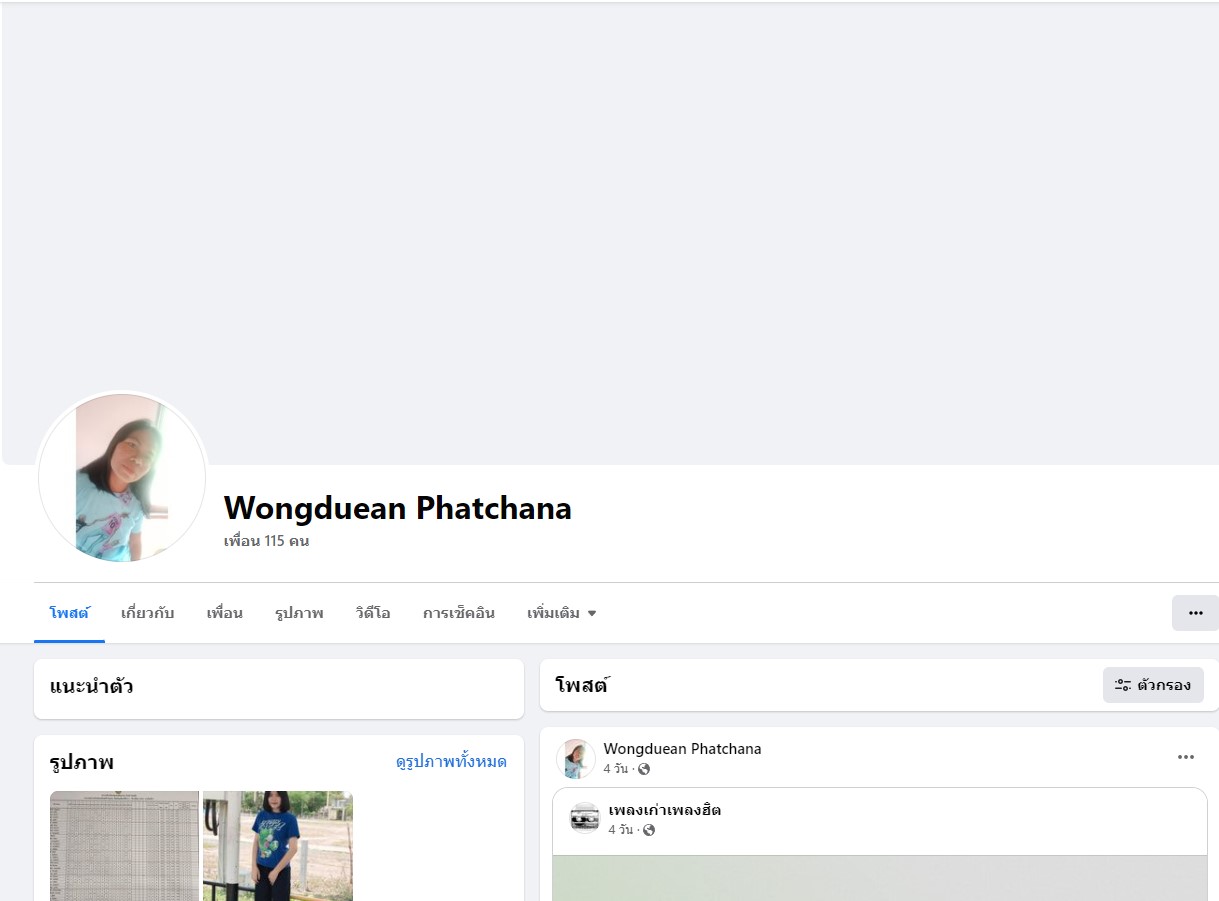1219x901 pixels.
Task: Click the 4 วัน timestamp under Wongduean Phatchana
Action: (615, 769)
